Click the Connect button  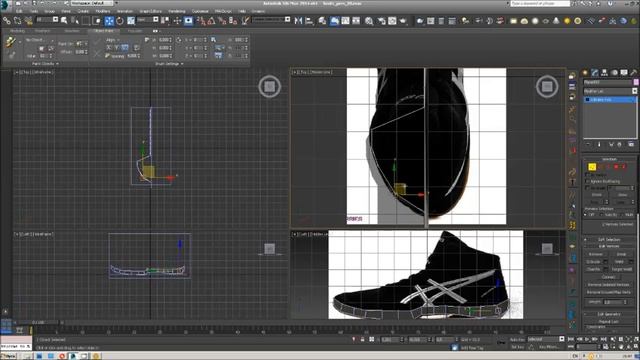click(x=608, y=277)
